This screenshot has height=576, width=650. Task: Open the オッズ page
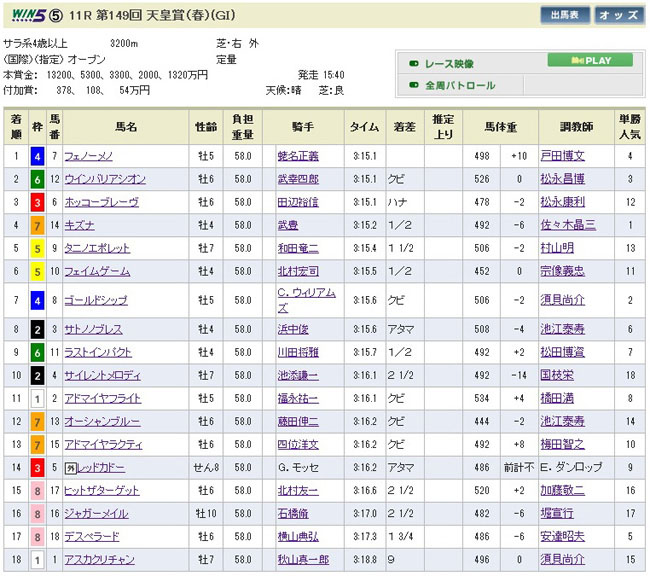pyautogui.click(x=619, y=16)
